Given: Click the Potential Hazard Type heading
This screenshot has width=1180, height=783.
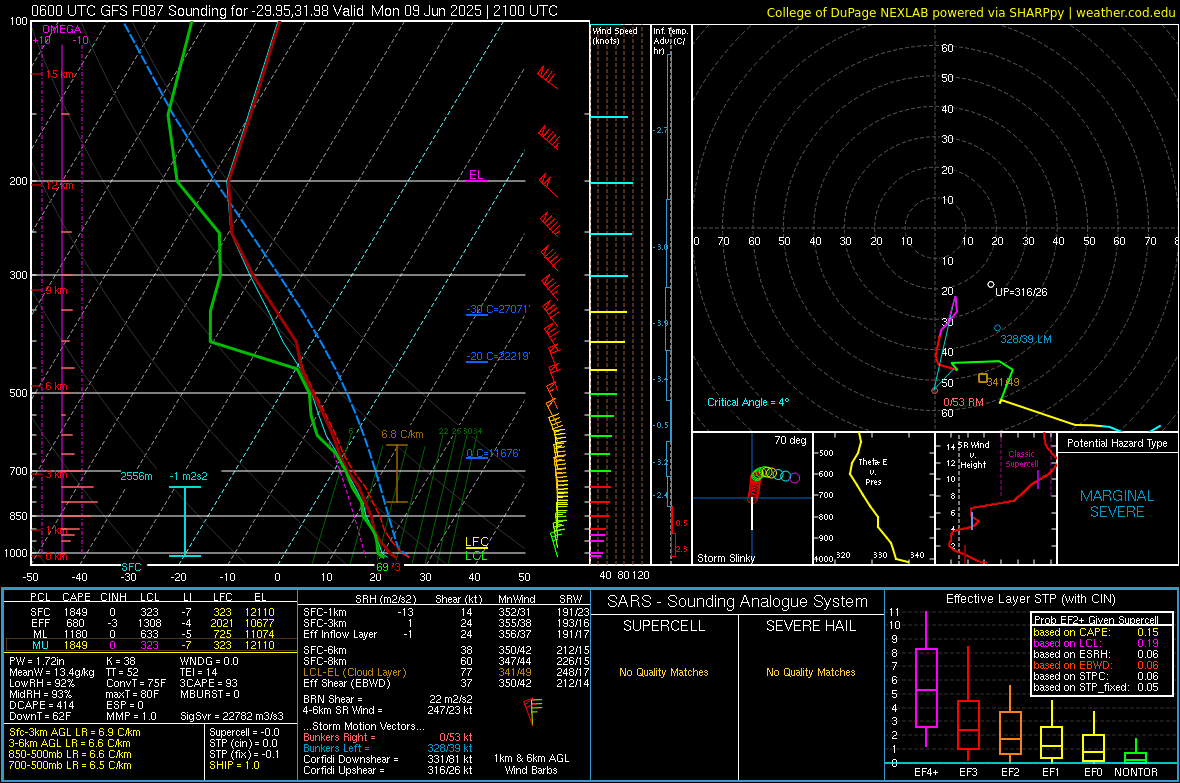Looking at the screenshot, I should coord(1117,443).
